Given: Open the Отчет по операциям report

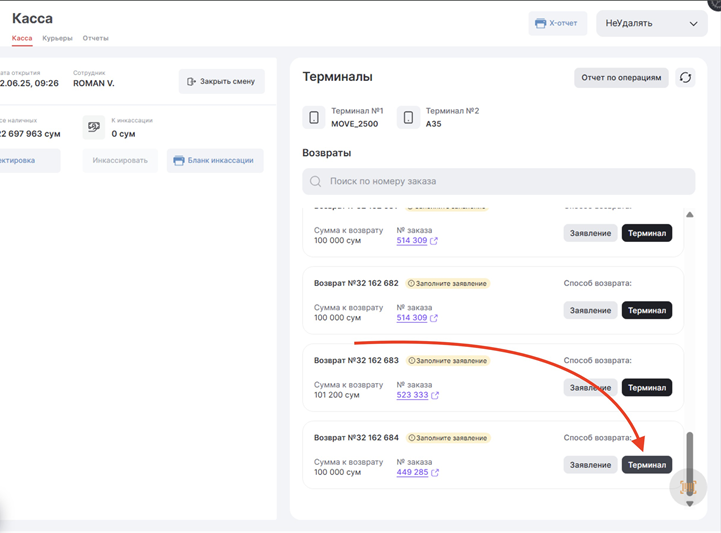Looking at the screenshot, I should [621, 77].
